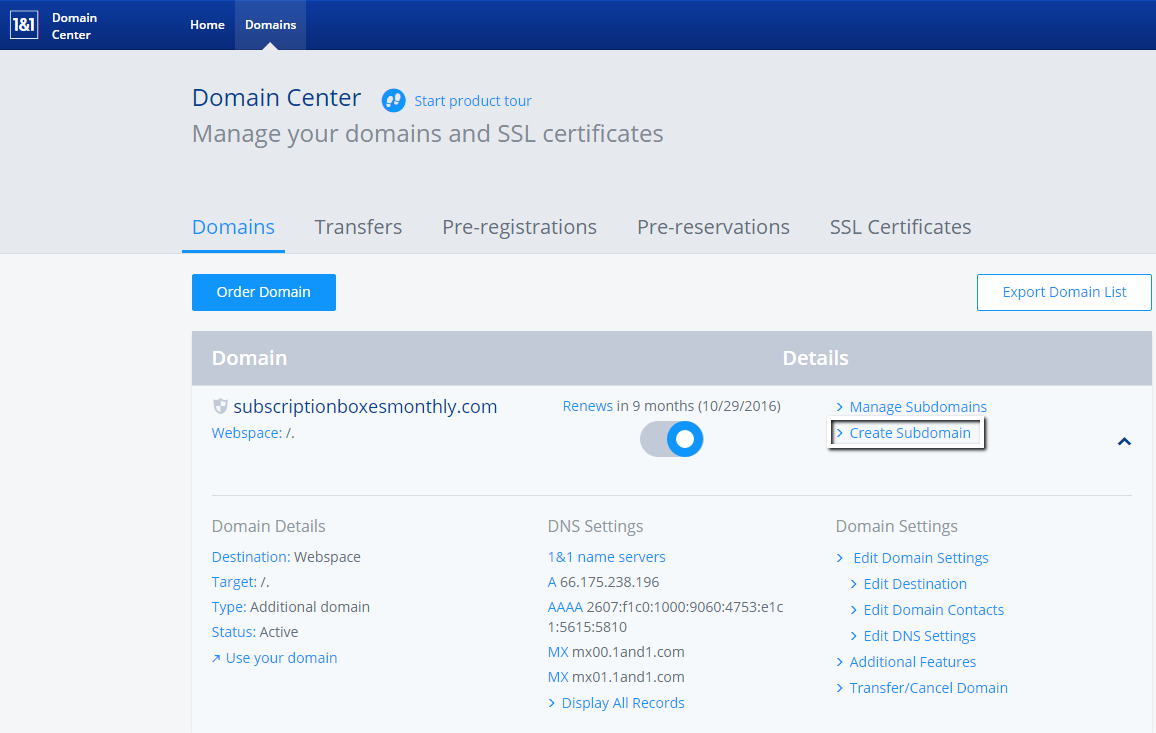The image size is (1156, 733).
Task: Open the Use your domain link
Action: 282,658
